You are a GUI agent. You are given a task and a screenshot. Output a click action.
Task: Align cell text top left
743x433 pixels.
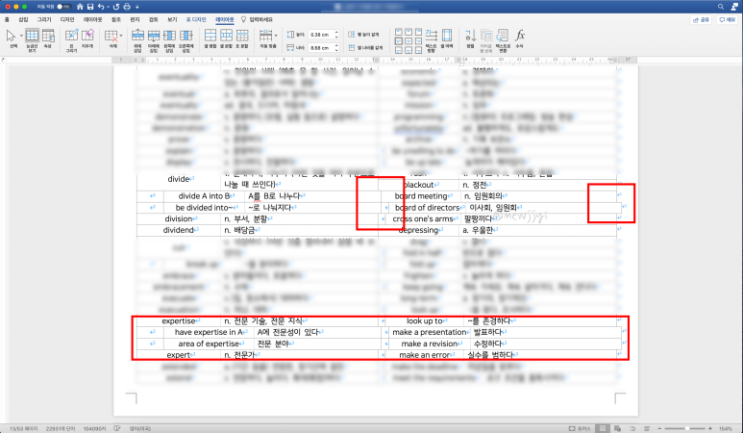coord(399,32)
